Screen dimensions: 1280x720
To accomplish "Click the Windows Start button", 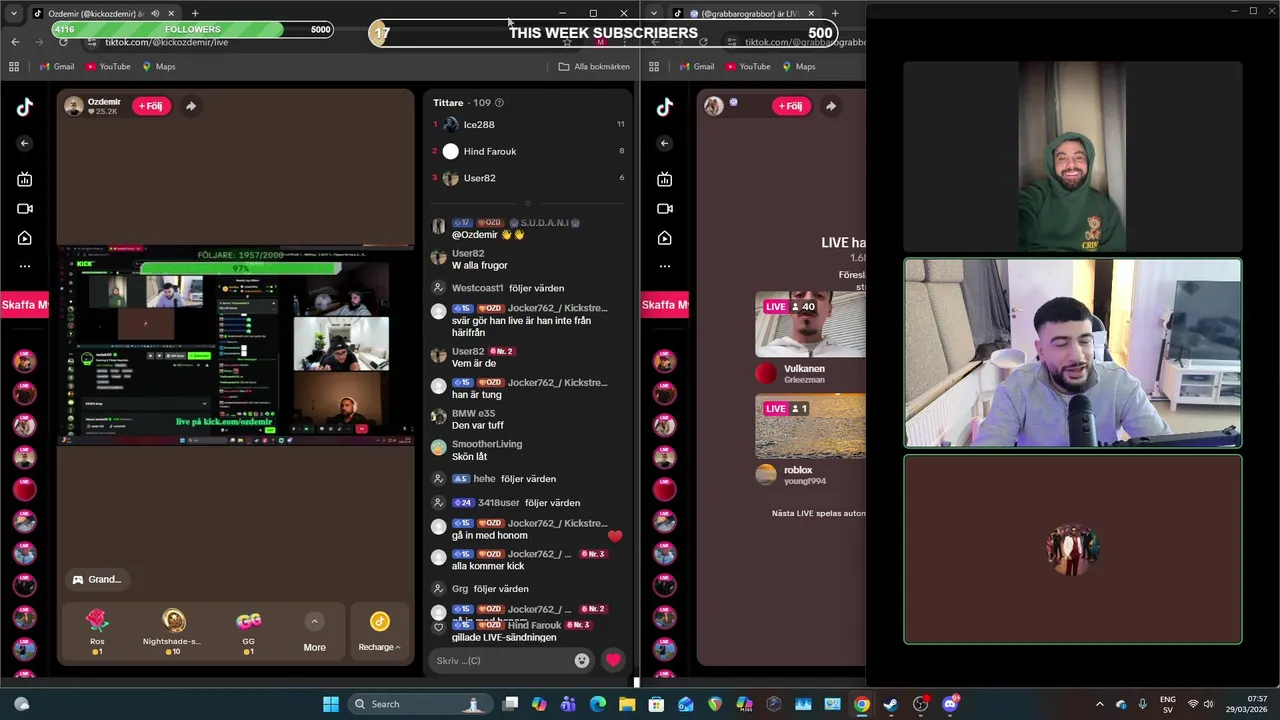I will (331, 704).
